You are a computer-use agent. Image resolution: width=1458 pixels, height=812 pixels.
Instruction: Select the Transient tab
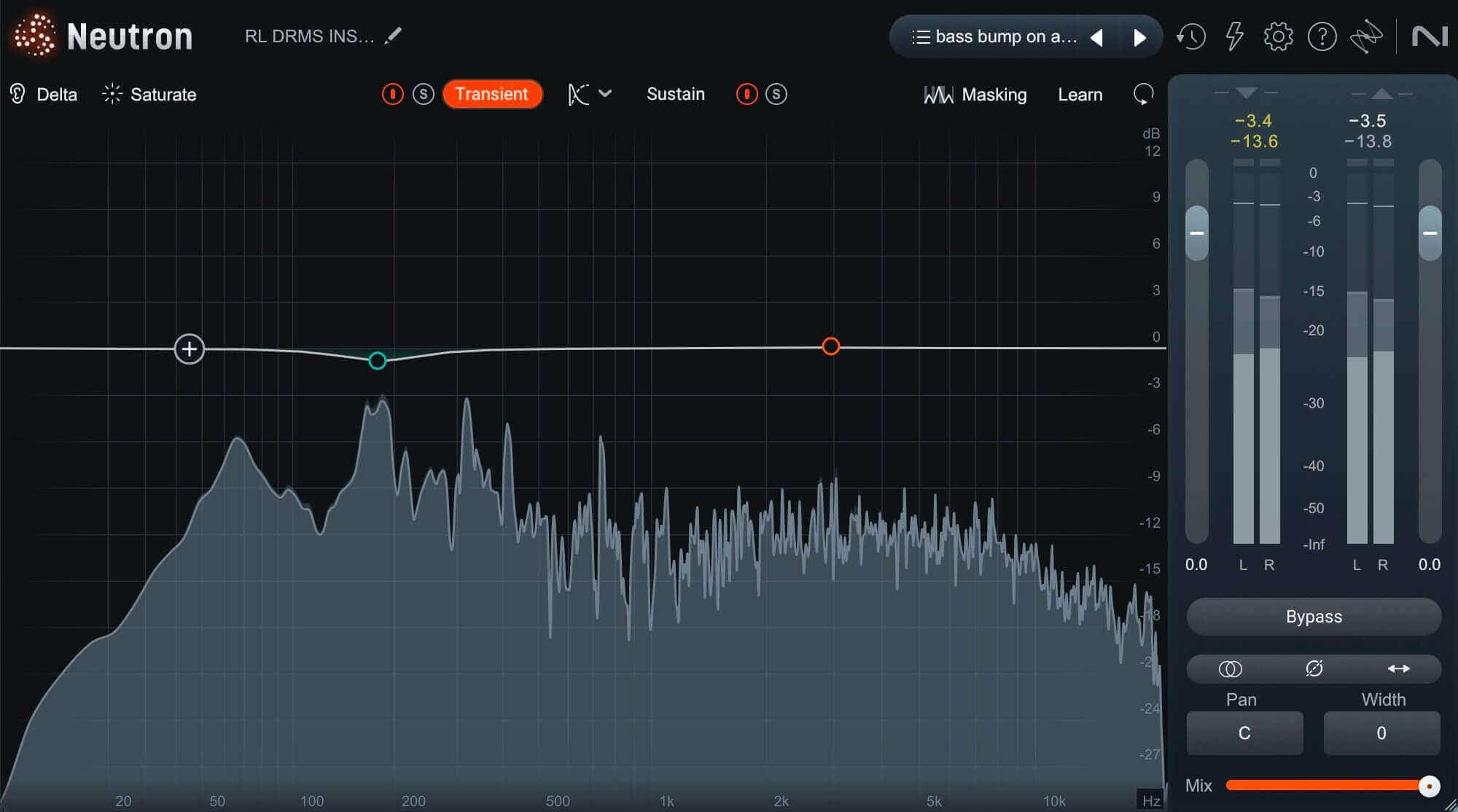pos(492,94)
